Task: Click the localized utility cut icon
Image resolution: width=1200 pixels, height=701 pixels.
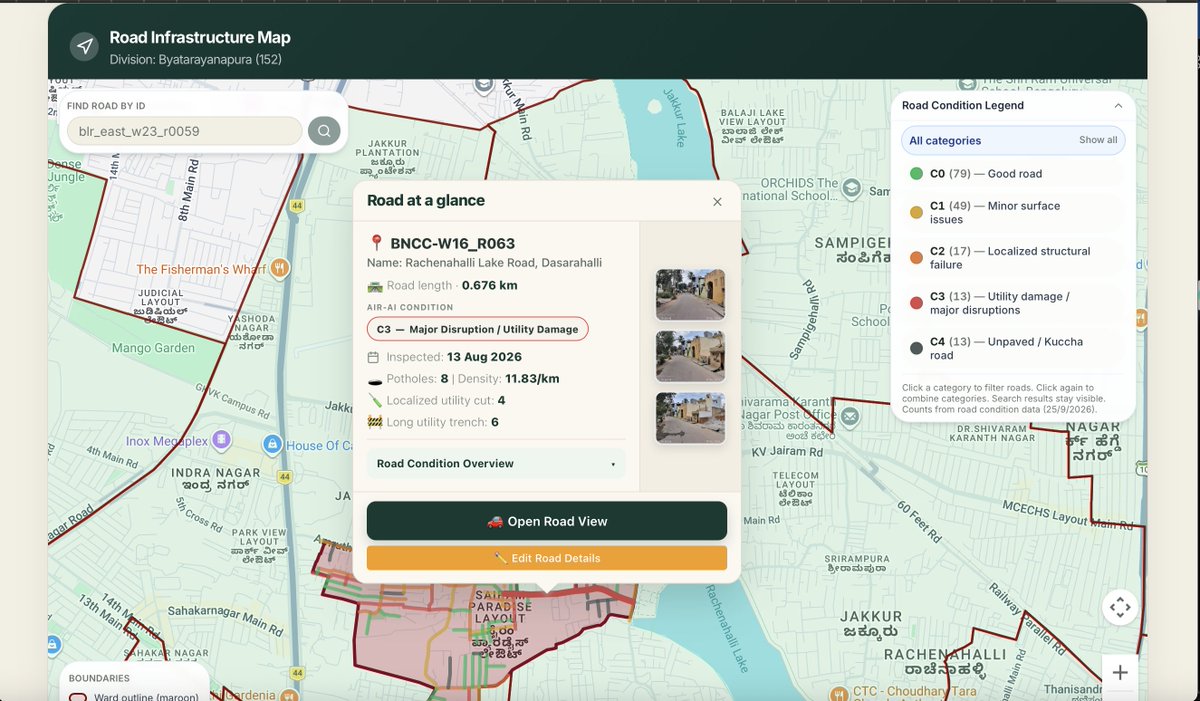Action: (374, 401)
